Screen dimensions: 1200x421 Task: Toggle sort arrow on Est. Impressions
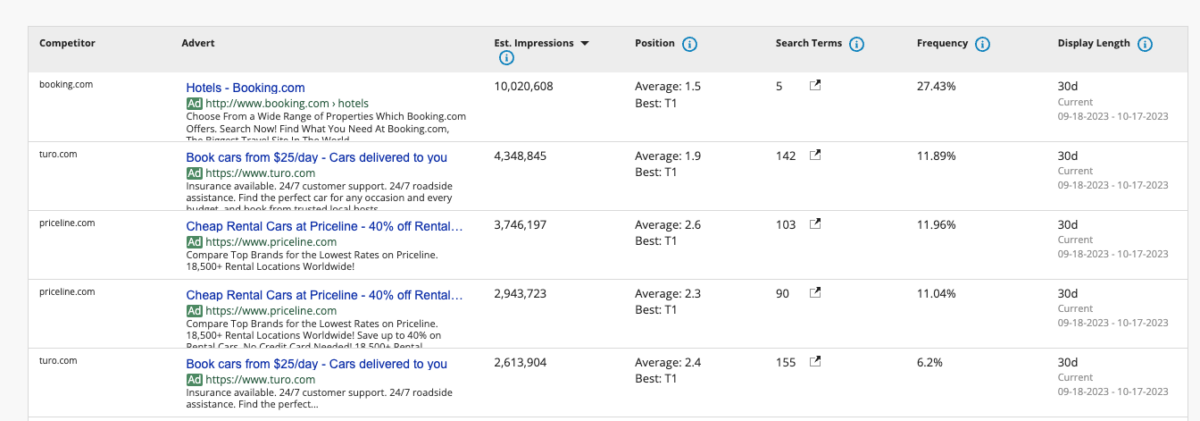click(x=584, y=44)
